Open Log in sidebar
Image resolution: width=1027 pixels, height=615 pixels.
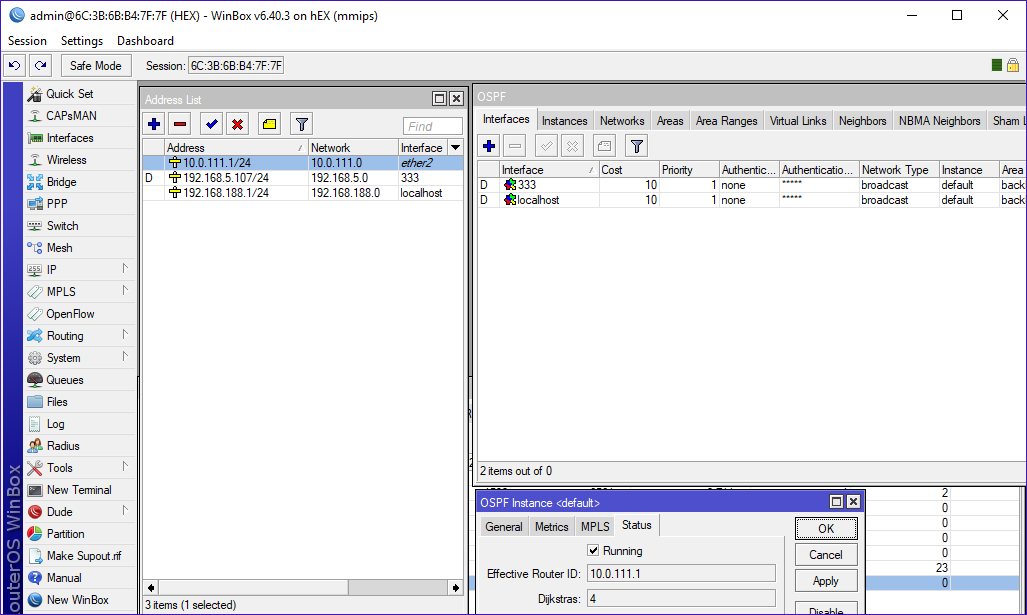(80, 424)
